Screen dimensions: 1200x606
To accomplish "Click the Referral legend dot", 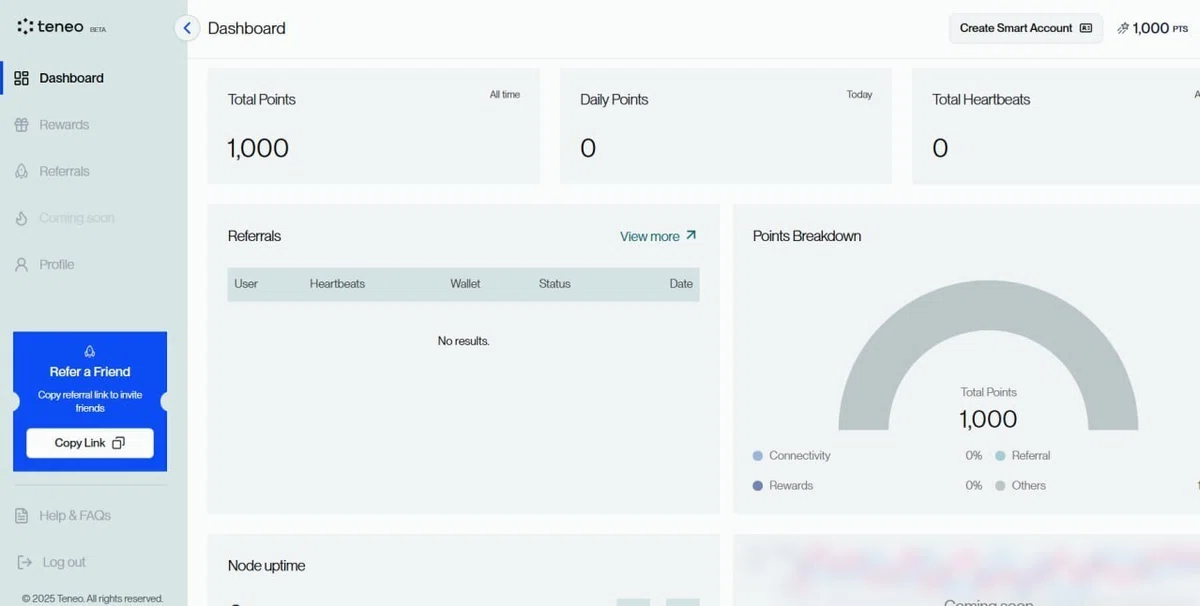I will click(x=1000, y=456).
